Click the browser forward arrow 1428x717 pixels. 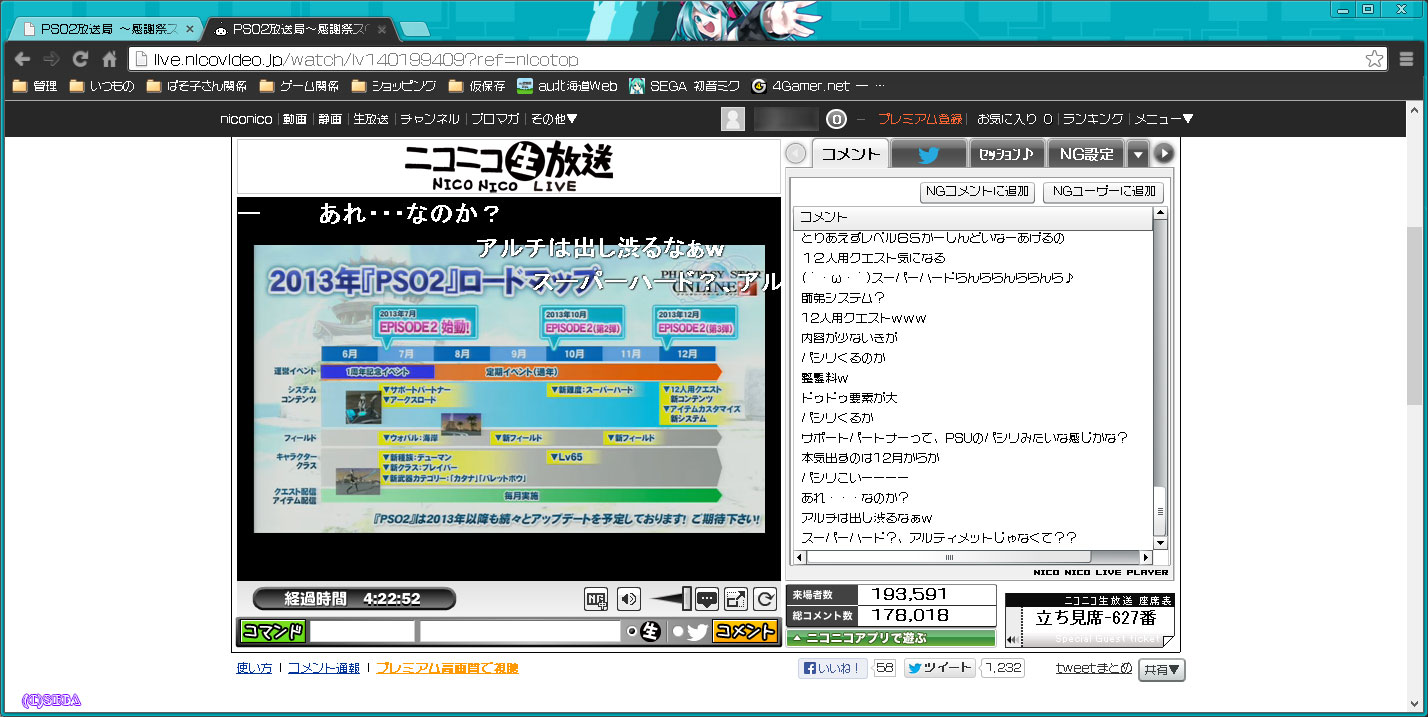[51, 59]
